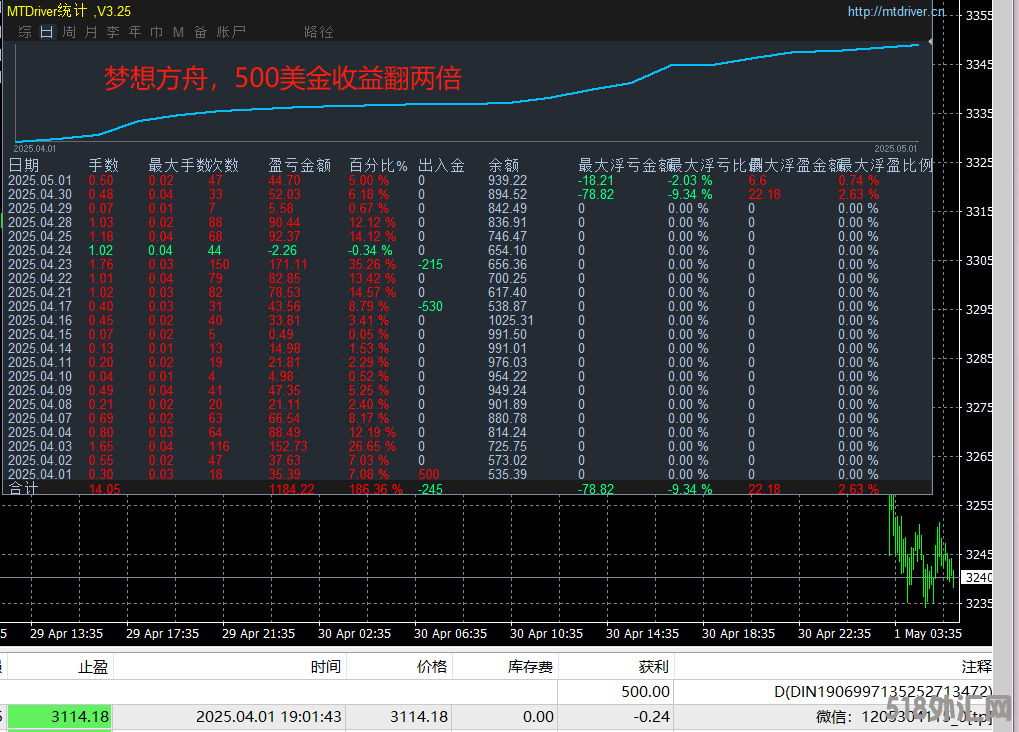
Task: Click max floating loss -18.21
Action: [596, 180]
